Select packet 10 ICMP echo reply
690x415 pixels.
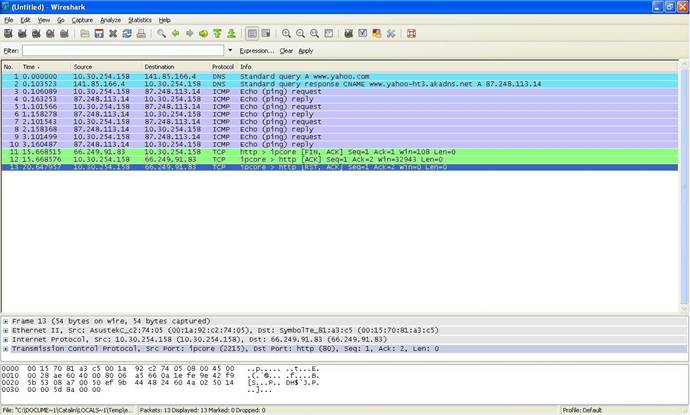point(339,144)
